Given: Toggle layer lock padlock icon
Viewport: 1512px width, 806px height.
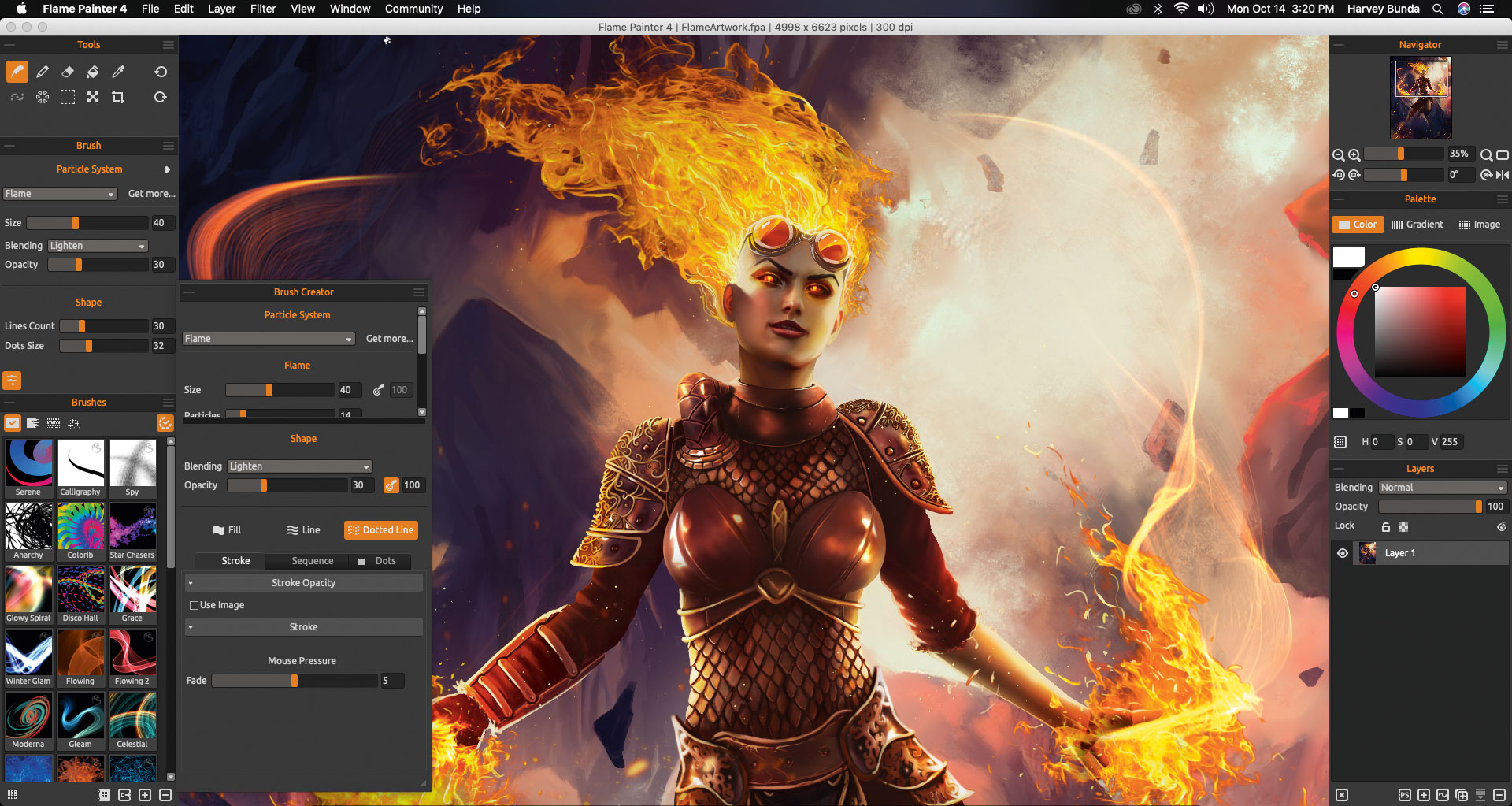Looking at the screenshot, I should tap(1386, 526).
